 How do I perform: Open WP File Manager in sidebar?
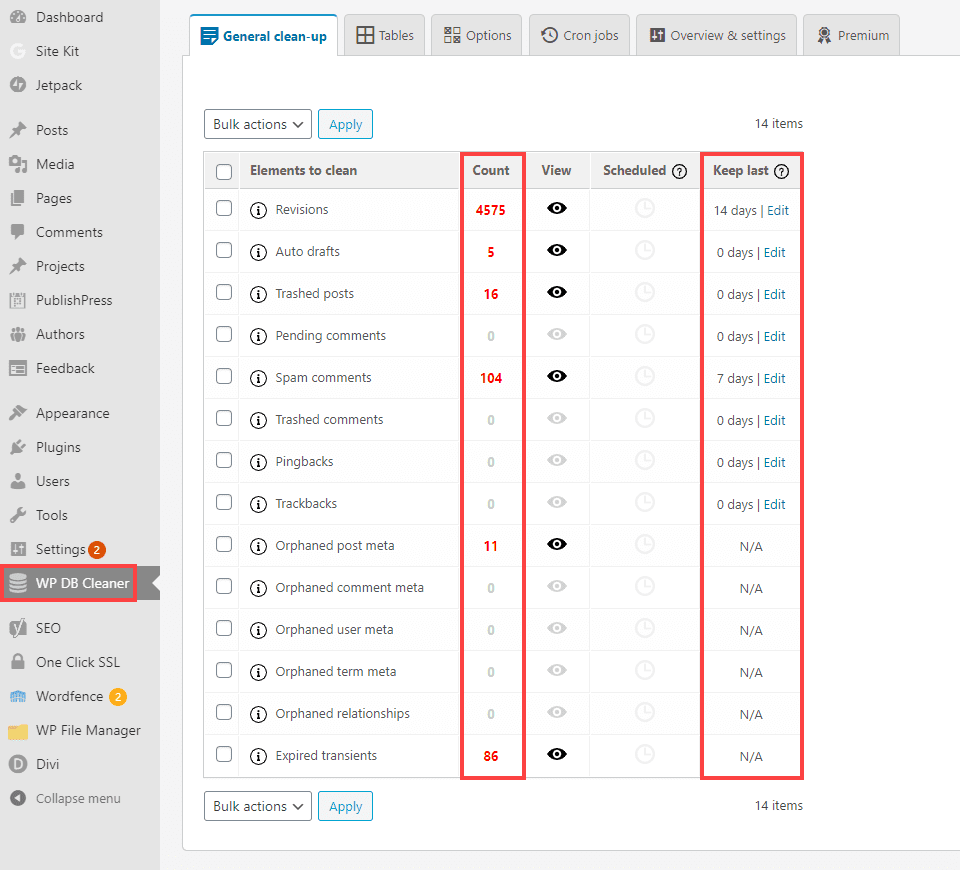coord(88,730)
